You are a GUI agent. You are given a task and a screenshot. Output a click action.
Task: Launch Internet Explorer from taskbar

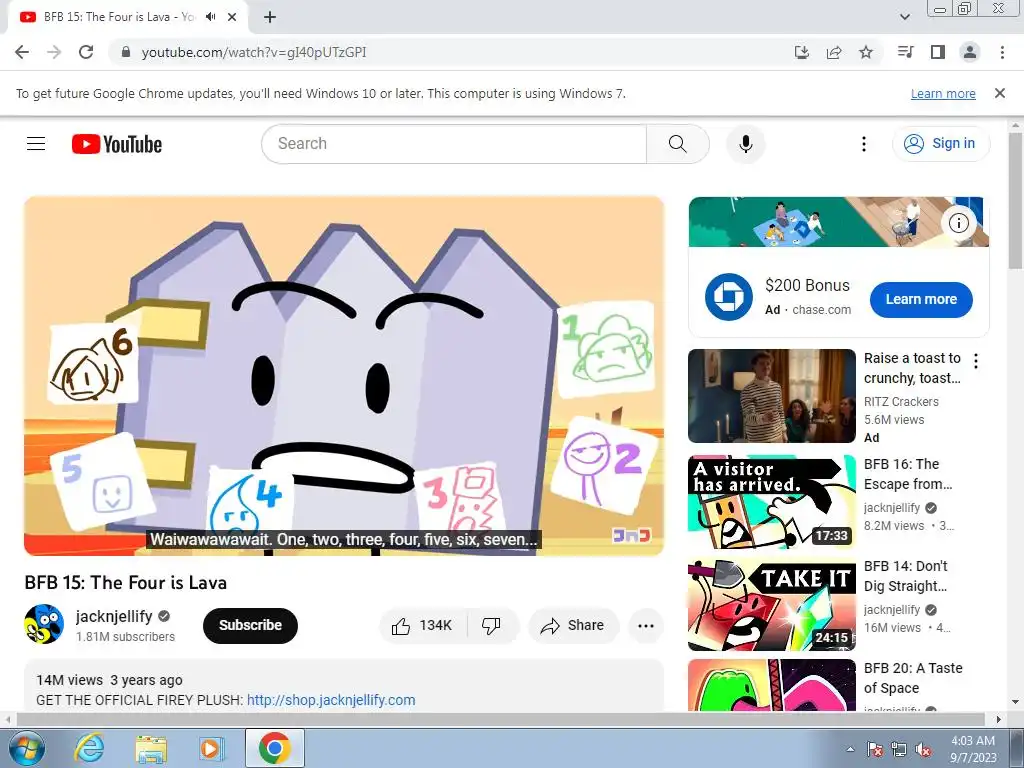pos(89,748)
